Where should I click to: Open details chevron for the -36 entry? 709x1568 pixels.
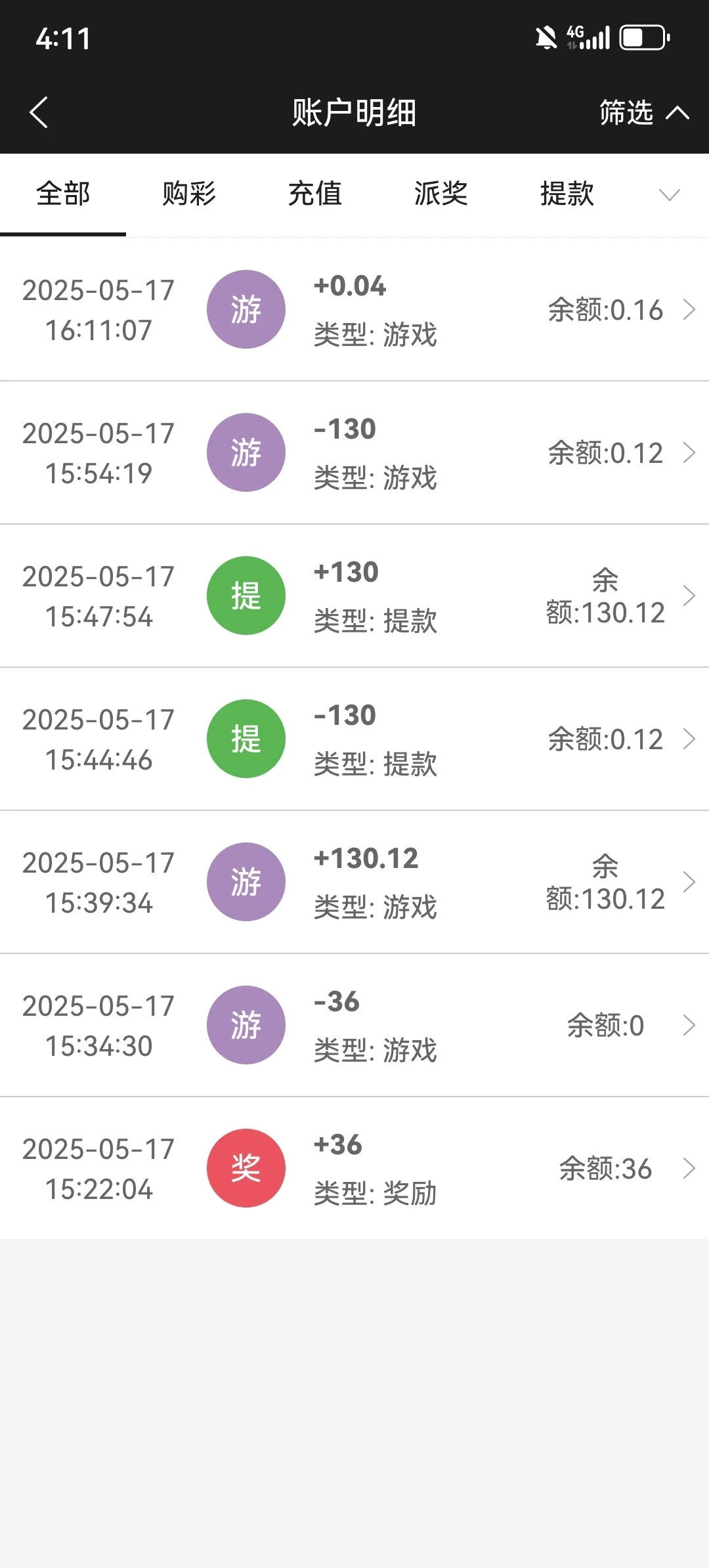pos(689,1025)
